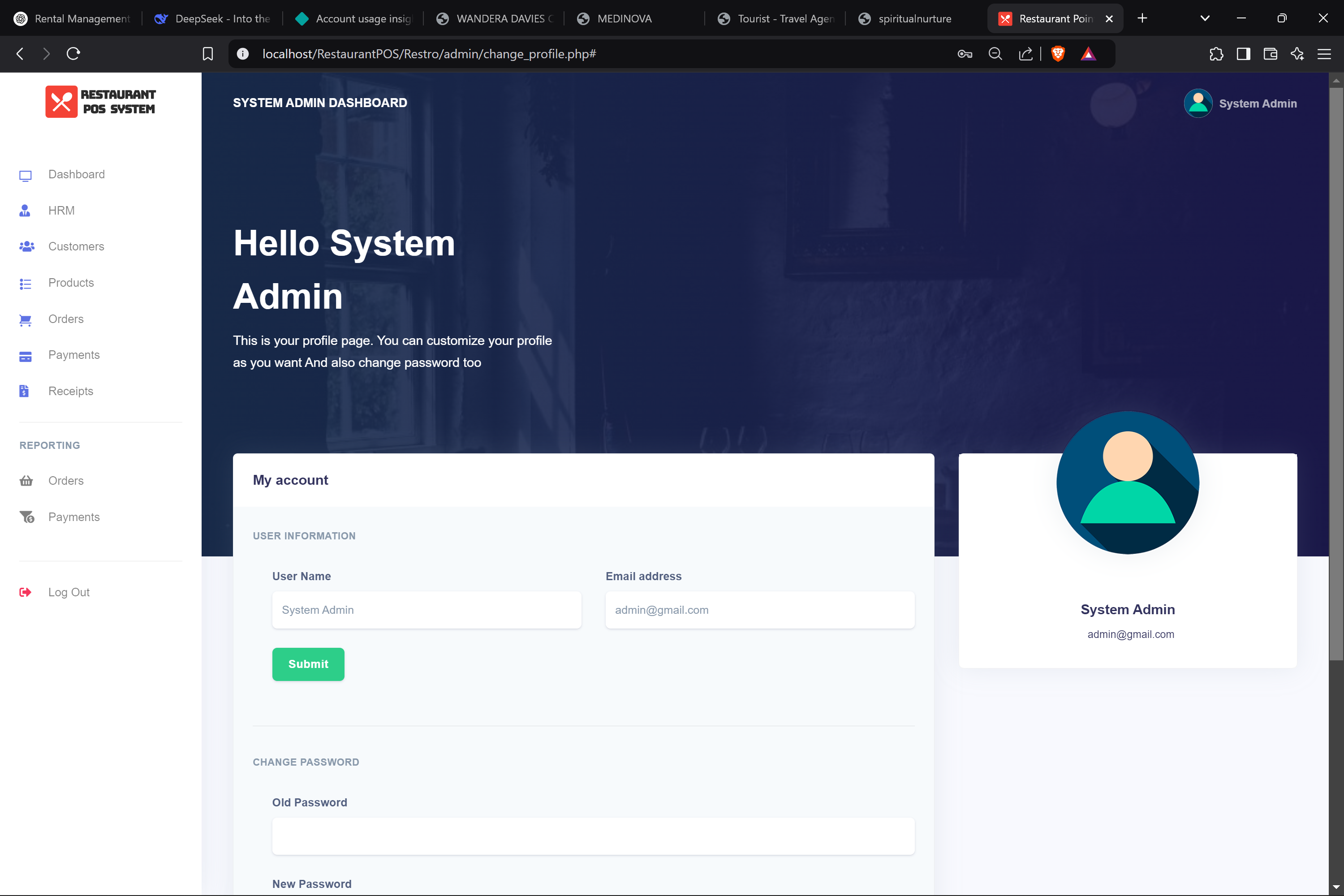The height and width of the screenshot is (896, 1344).
Task: Click the System Admin name on profile card
Action: pyautogui.click(x=1128, y=610)
